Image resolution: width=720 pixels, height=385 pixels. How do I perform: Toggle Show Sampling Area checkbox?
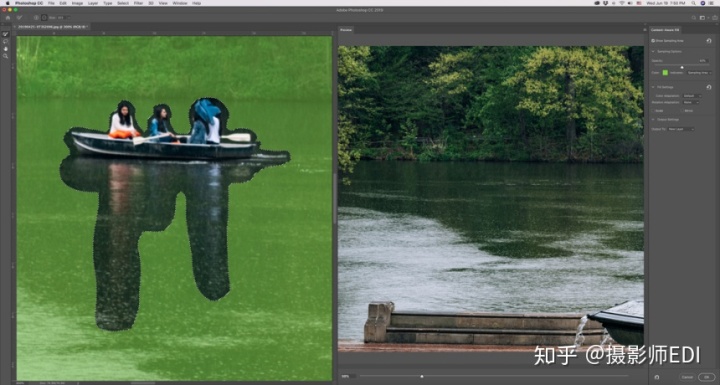point(652,41)
